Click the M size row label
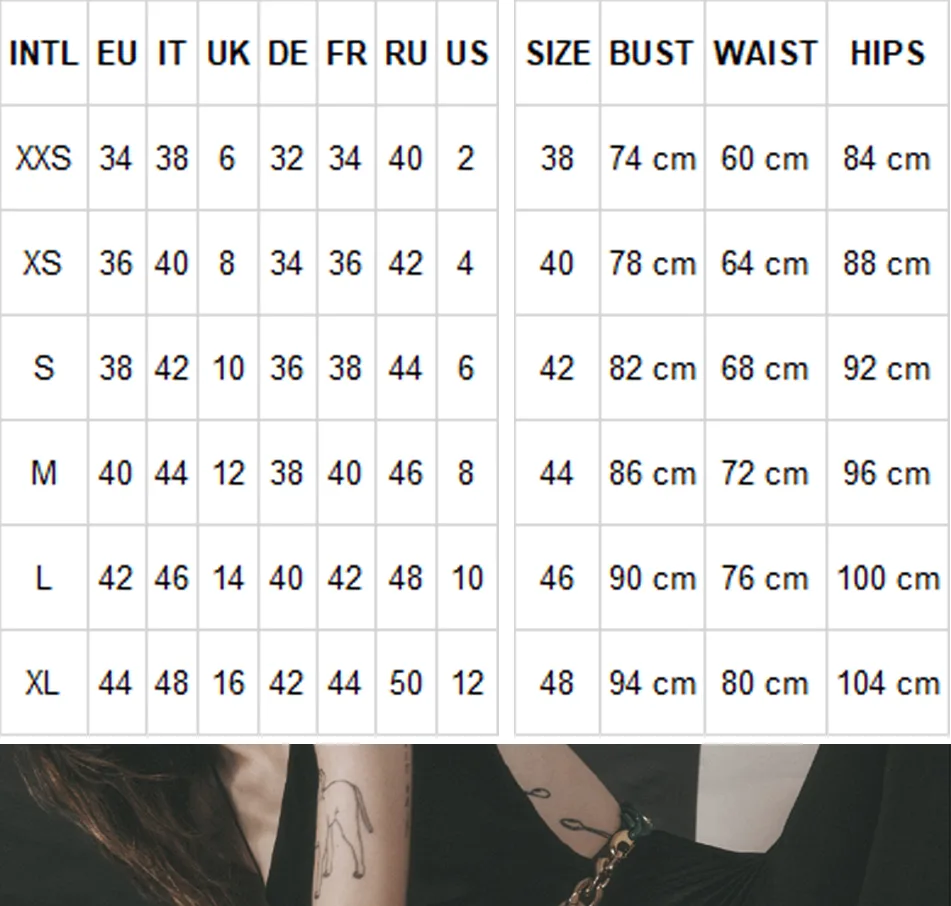Screen dimensions: 951x906 click(x=43, y=473)
